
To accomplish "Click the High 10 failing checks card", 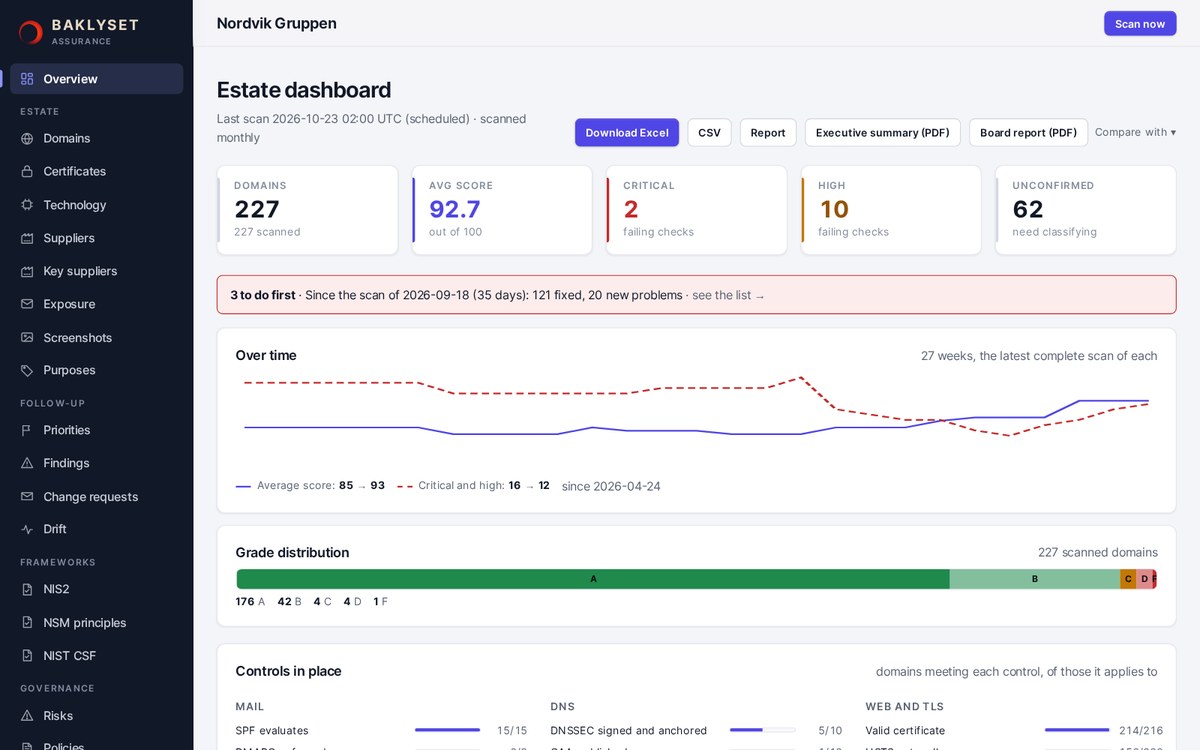I will (891, 210).
